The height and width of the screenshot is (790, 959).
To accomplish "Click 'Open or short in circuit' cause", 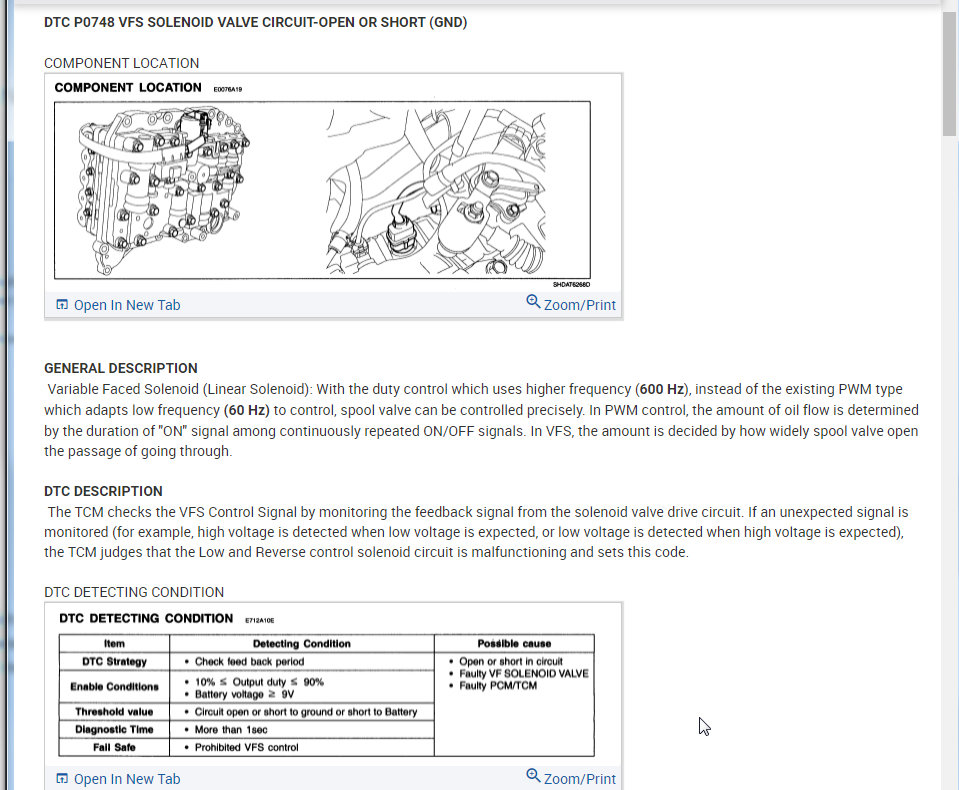I will point(511,662).
